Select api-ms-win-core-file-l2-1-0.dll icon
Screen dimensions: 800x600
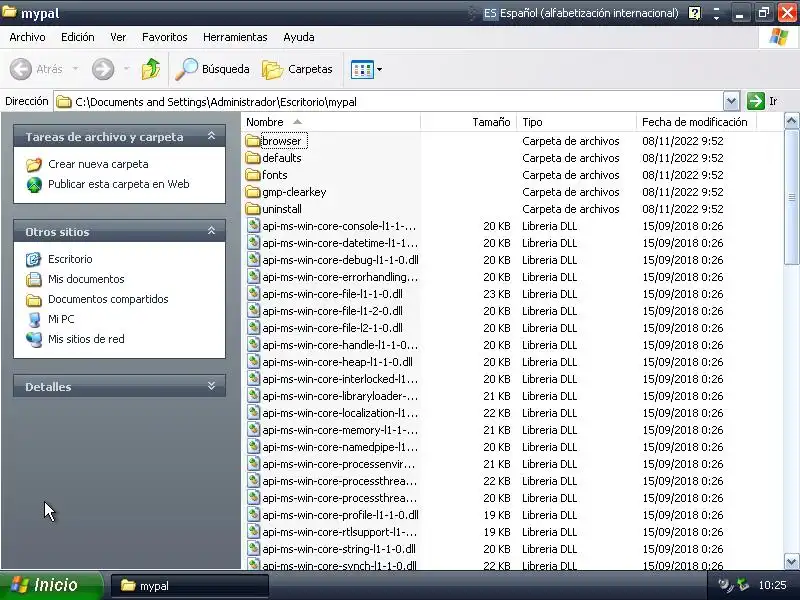coord(254,328)
